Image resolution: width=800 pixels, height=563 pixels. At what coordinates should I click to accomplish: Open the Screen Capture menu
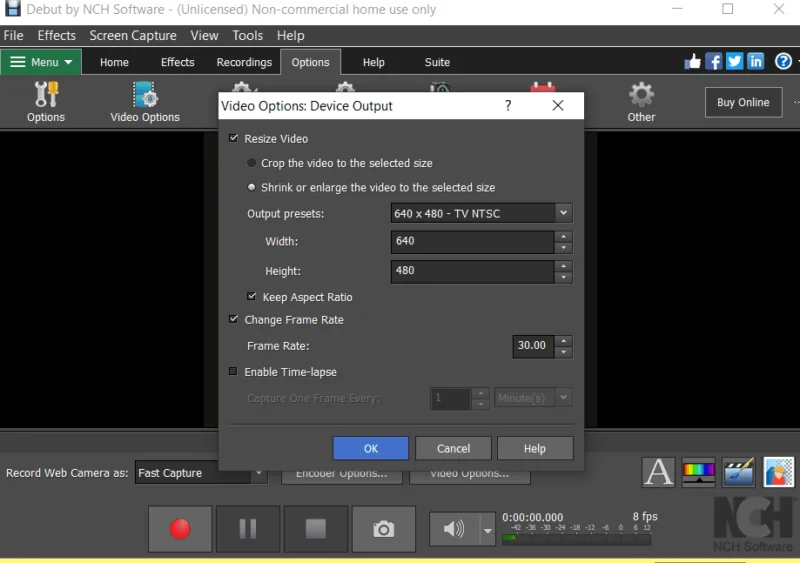coord(133,36)
